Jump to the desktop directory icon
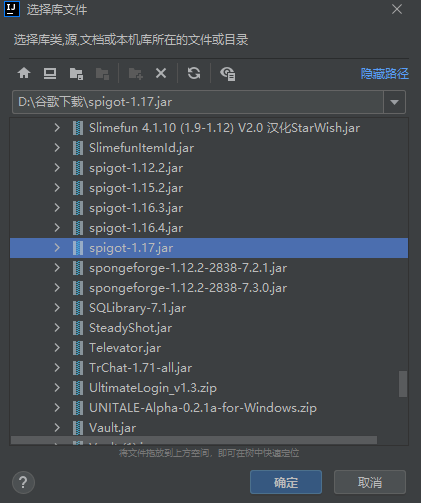This screenshot has width=421, height=503. pyautogui.click(x=50, y=73)
